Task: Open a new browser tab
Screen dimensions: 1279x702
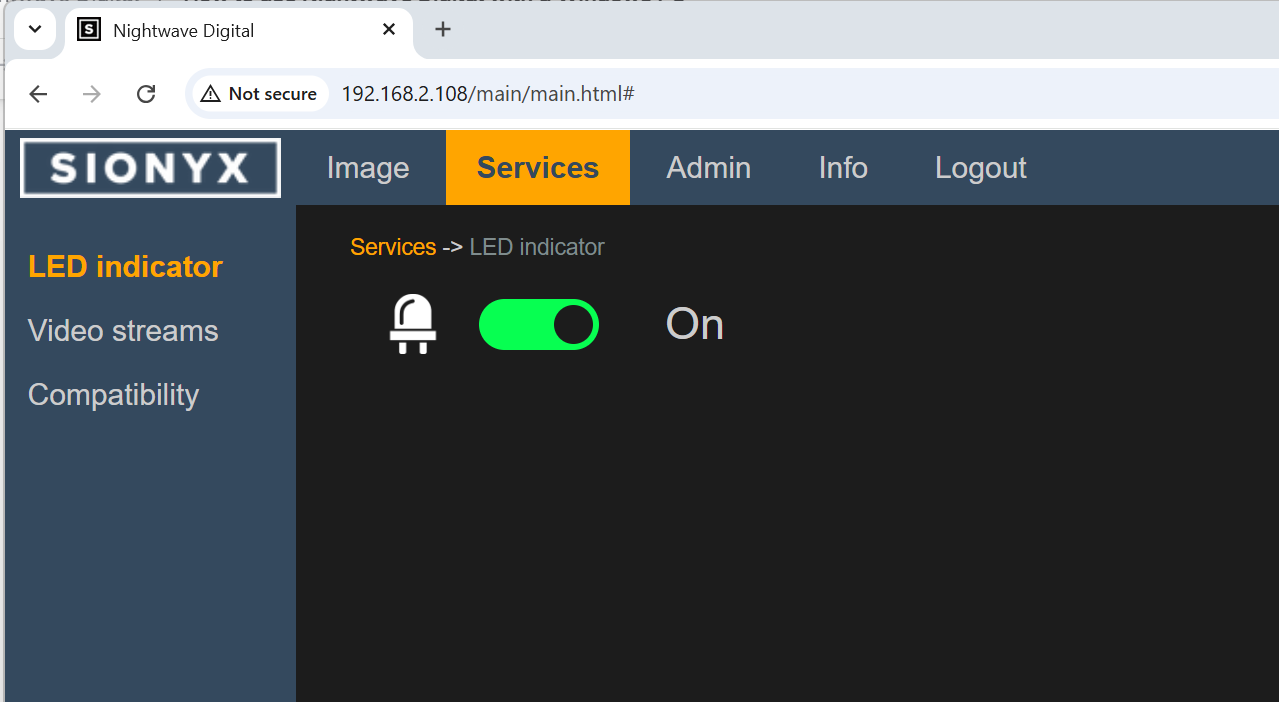Action: point(443,30)
